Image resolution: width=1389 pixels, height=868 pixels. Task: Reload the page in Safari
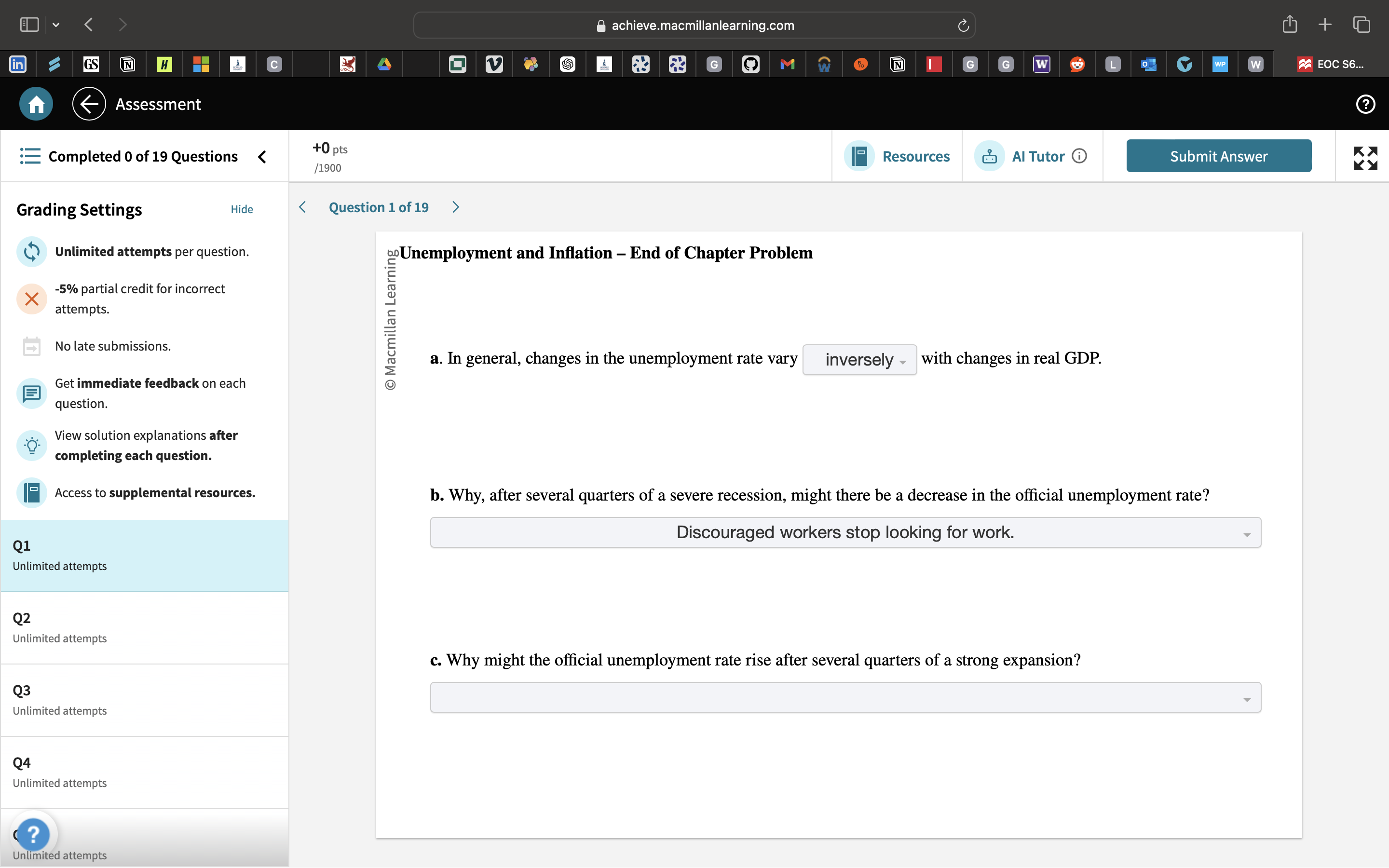[x=963, y=25]
